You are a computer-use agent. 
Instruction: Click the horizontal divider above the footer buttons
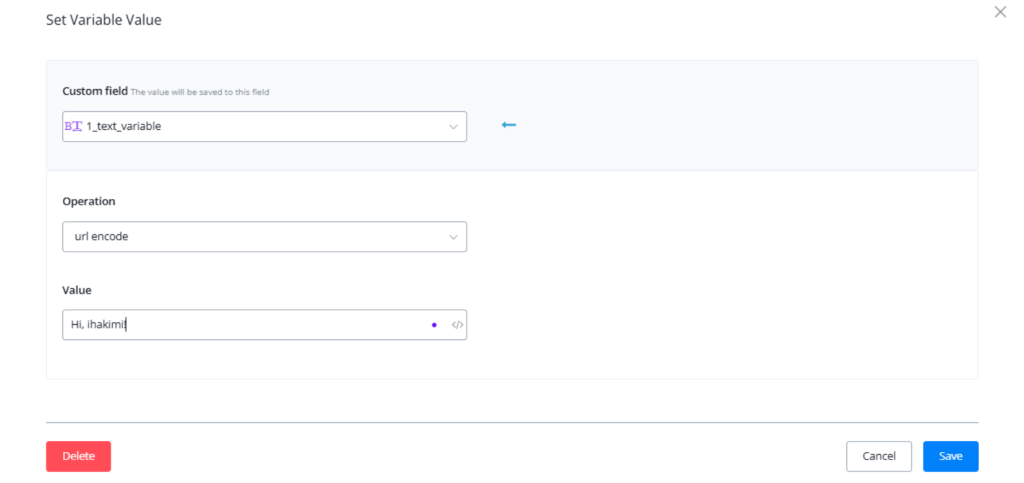coord(512,422)
